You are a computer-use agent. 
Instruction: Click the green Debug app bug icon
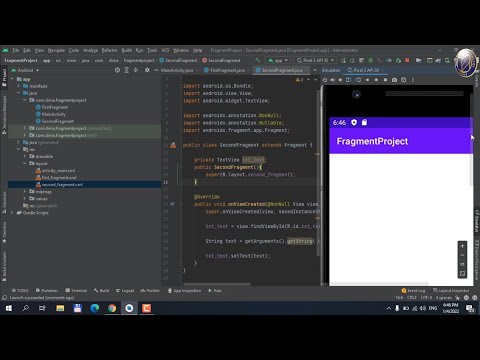tap(370, 60)
